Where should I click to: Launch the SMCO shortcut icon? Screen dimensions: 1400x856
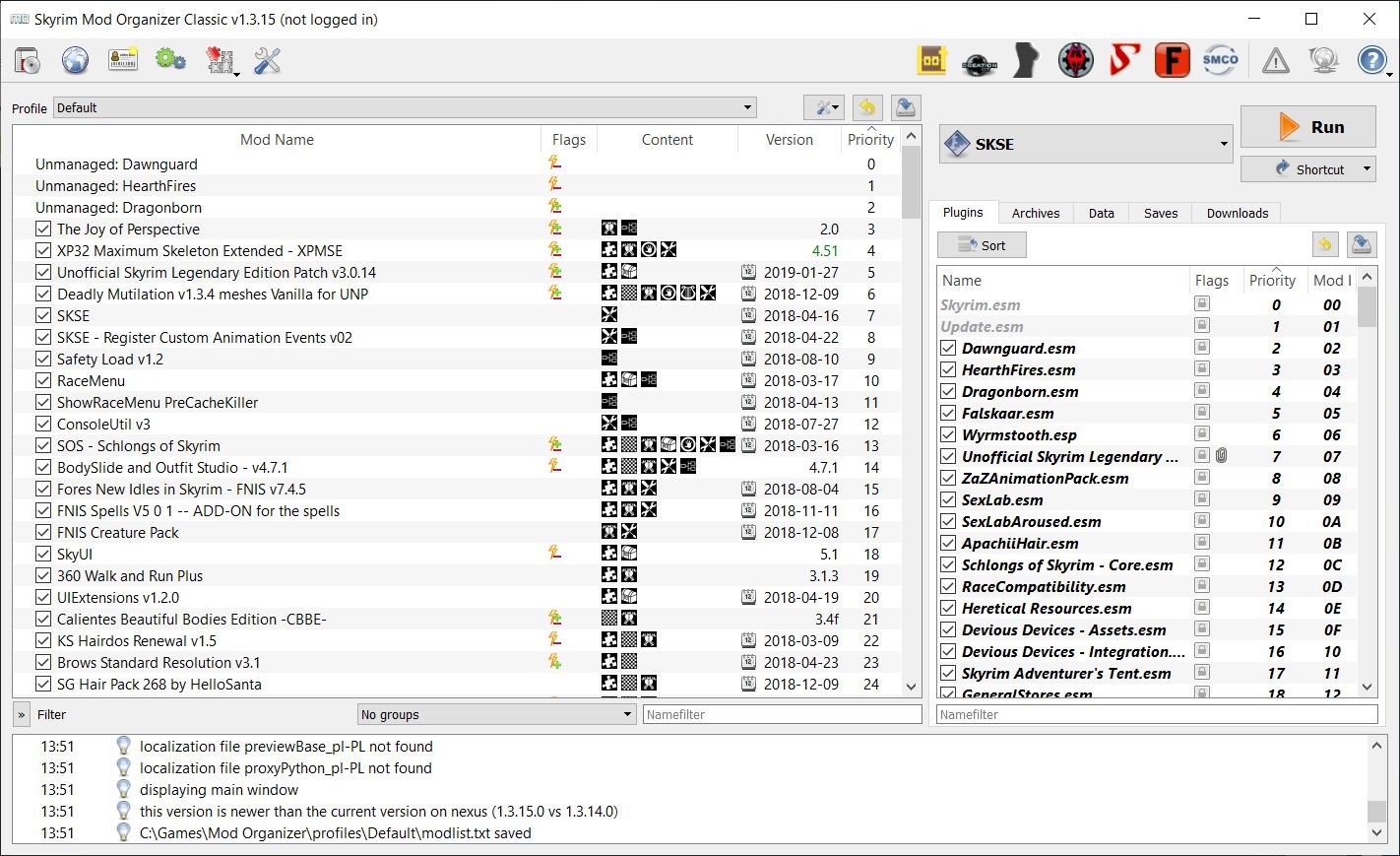(x=1221, y=61)
